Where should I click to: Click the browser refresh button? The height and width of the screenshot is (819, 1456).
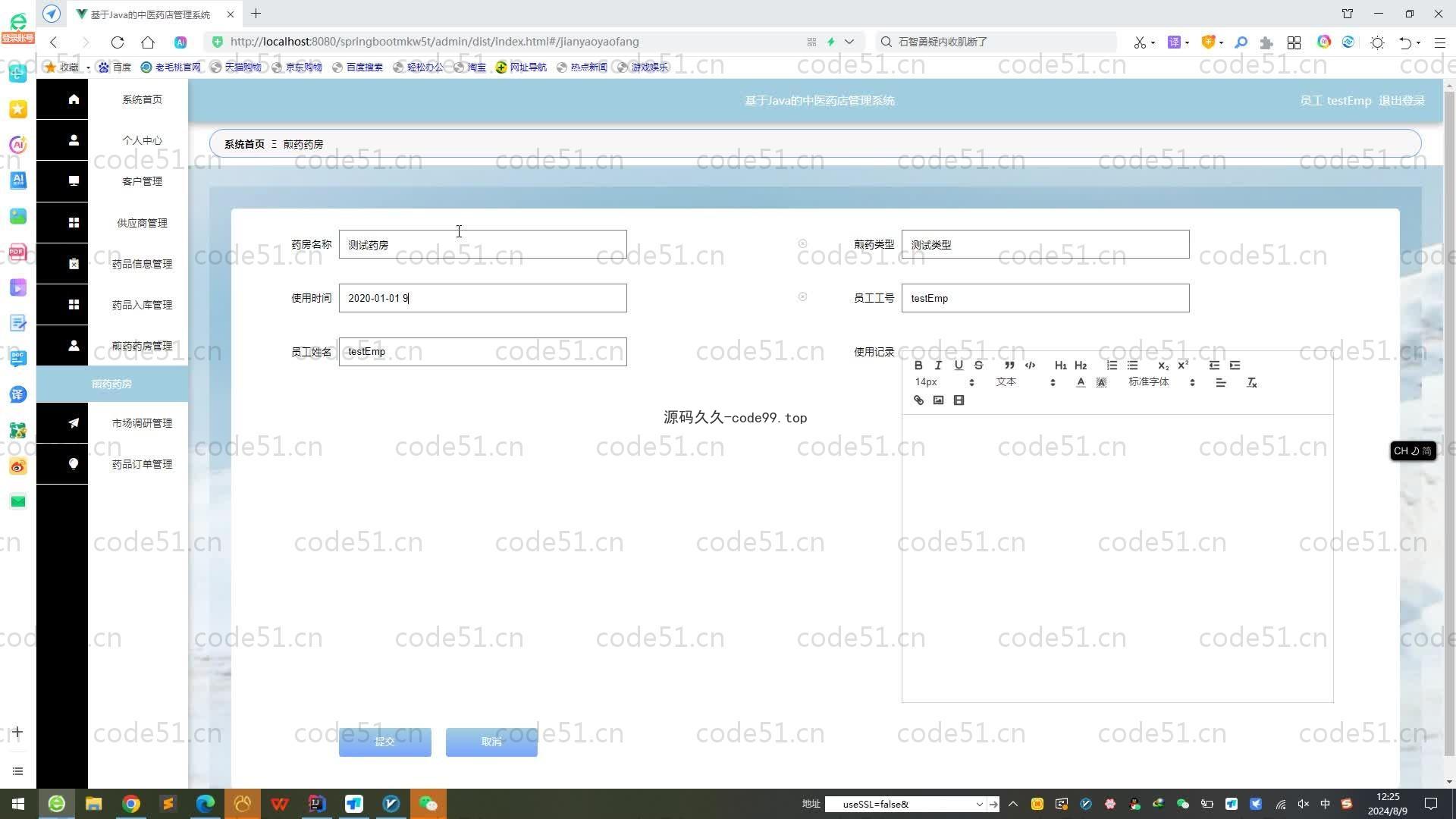(x=117, y=42)
